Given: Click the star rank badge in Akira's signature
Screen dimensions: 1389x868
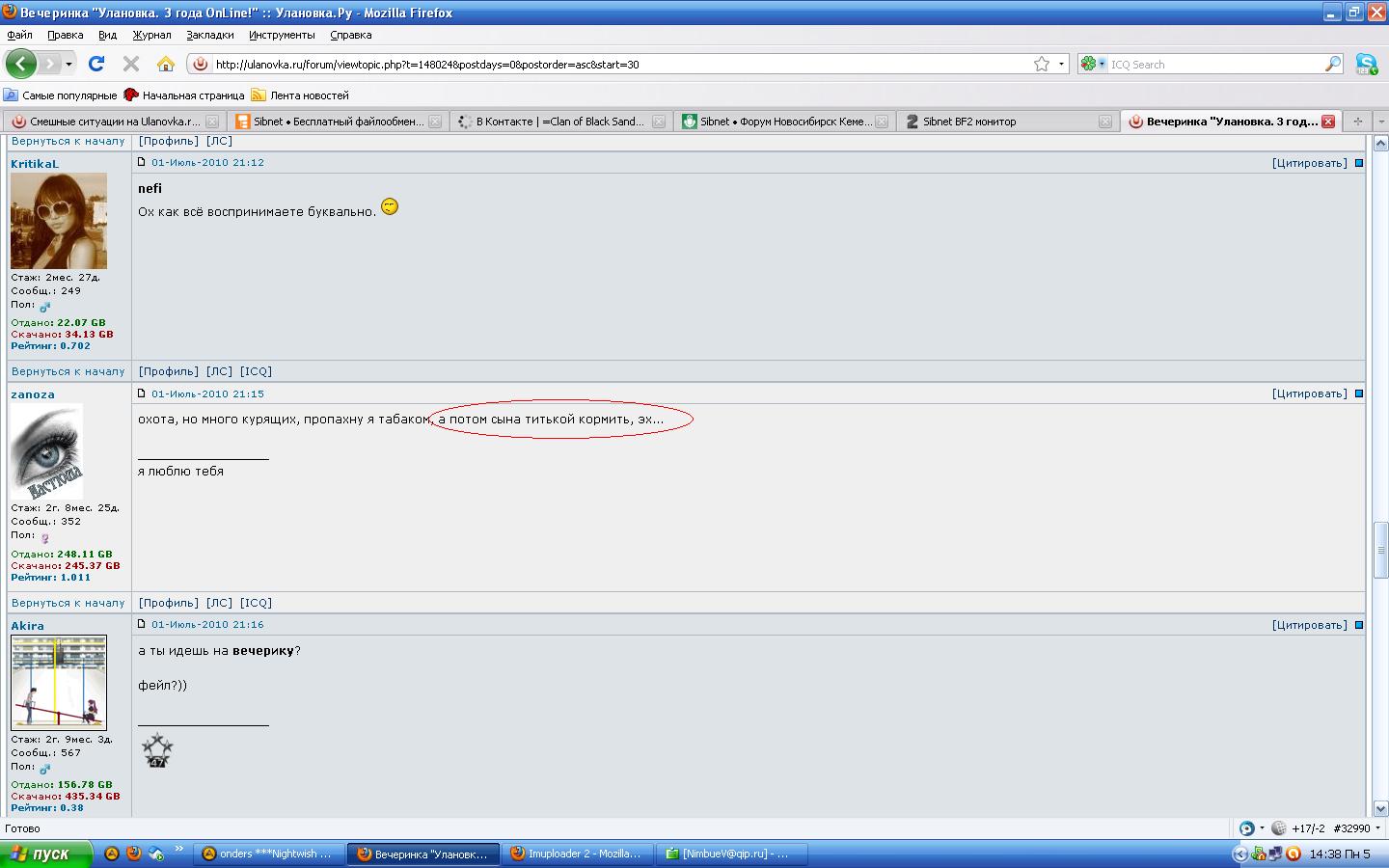Looking at the screenshot, I should (x=157, y=750).
